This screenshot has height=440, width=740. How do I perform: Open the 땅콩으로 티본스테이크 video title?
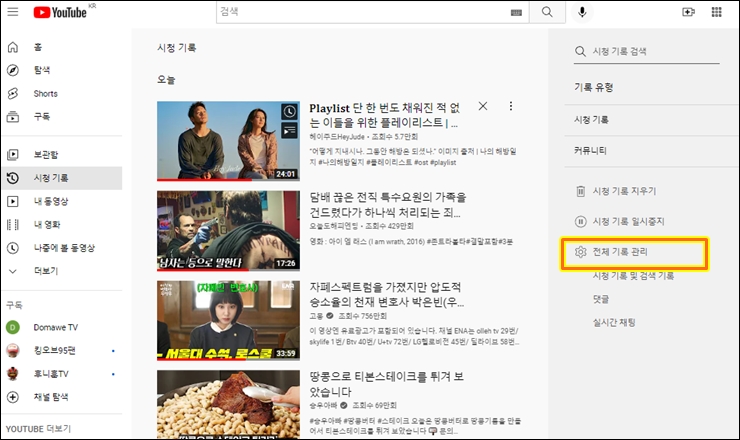[x=387, y=384]
